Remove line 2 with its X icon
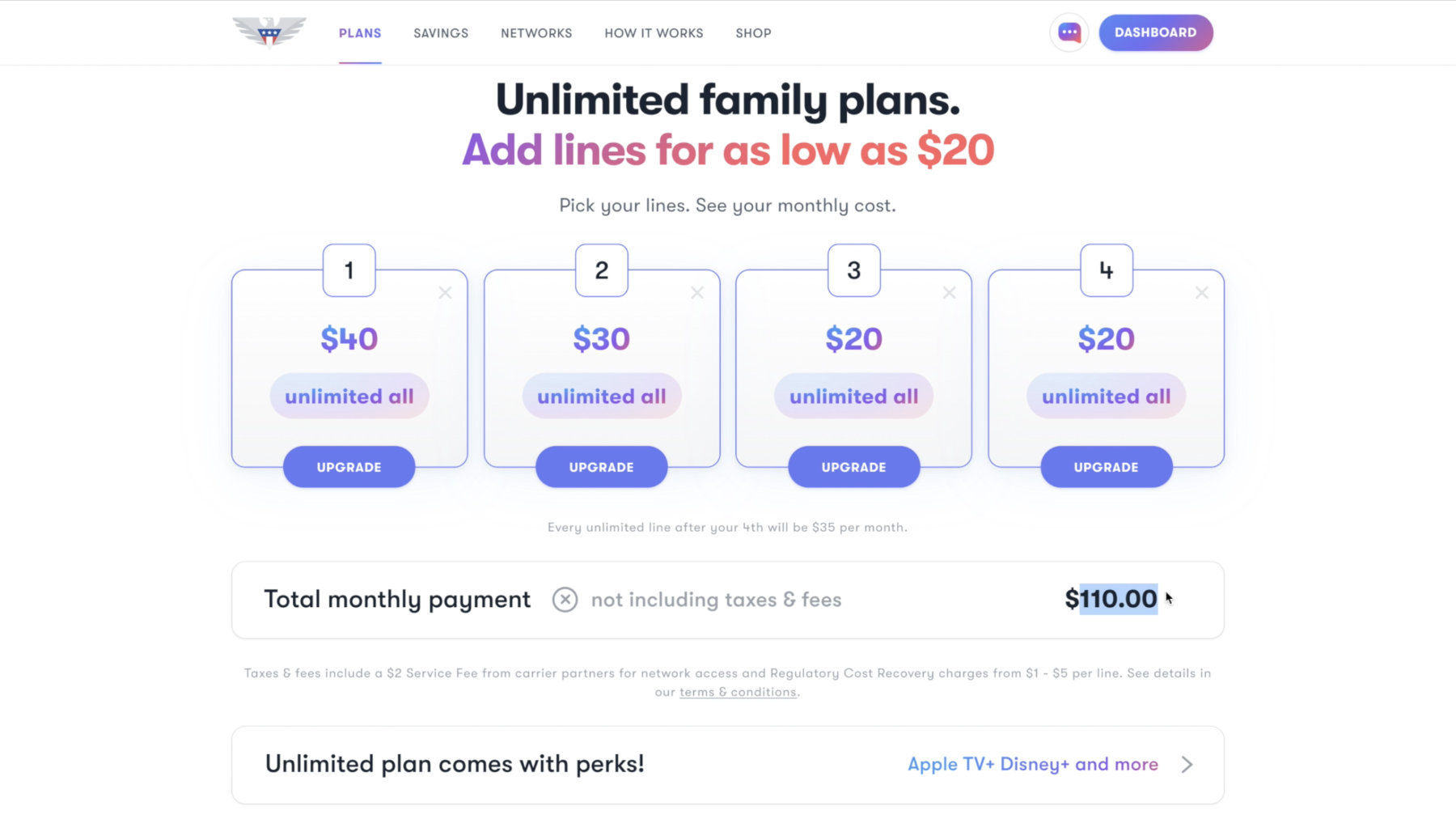The image size is (1456, 819). coord(697,292)
